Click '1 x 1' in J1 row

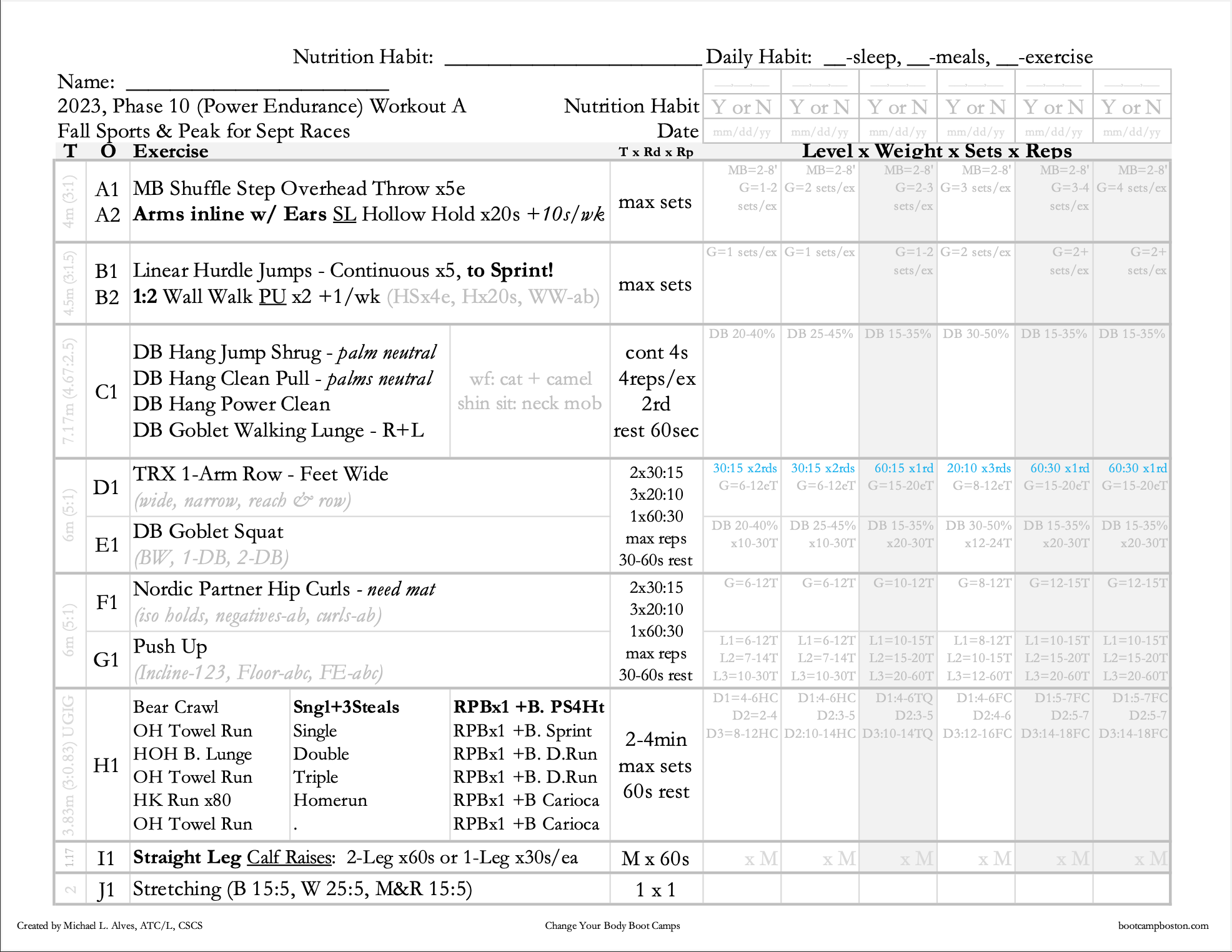655,890
